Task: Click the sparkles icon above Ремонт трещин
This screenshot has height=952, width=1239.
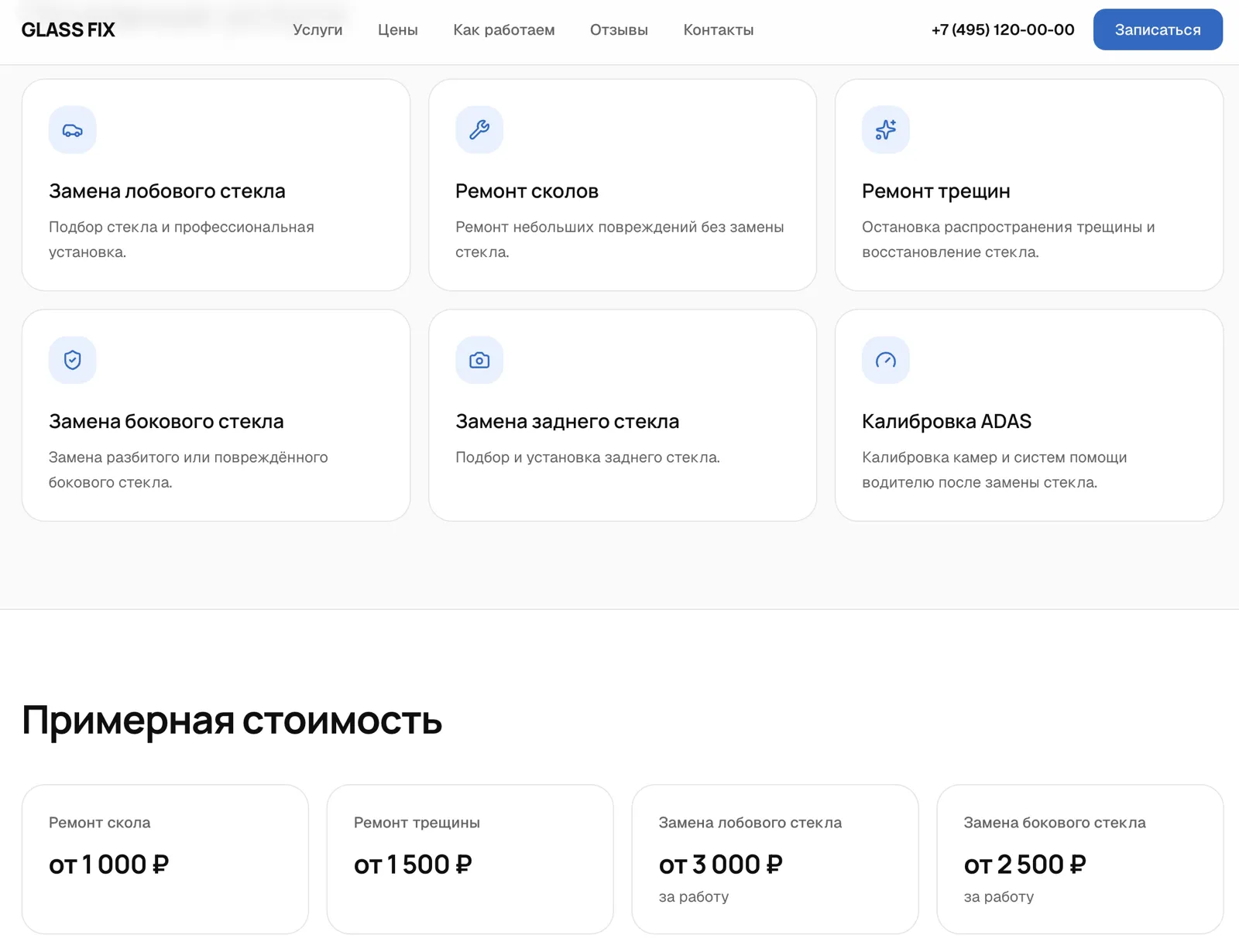Action: (x=886, y=130)
